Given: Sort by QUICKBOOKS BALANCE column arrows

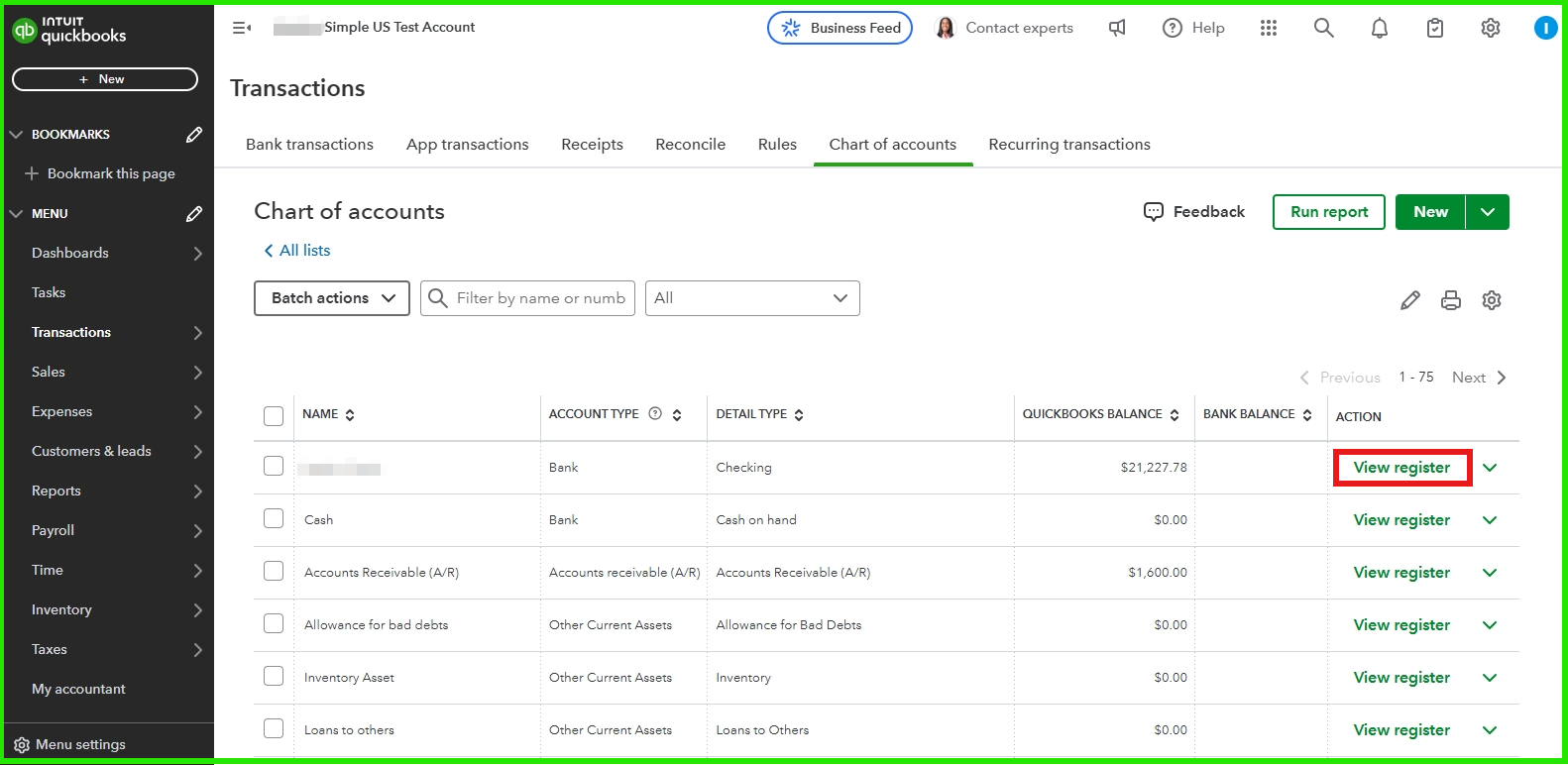Looking at the screenshot, I should pyautogui.click(x=1175, y=415).
